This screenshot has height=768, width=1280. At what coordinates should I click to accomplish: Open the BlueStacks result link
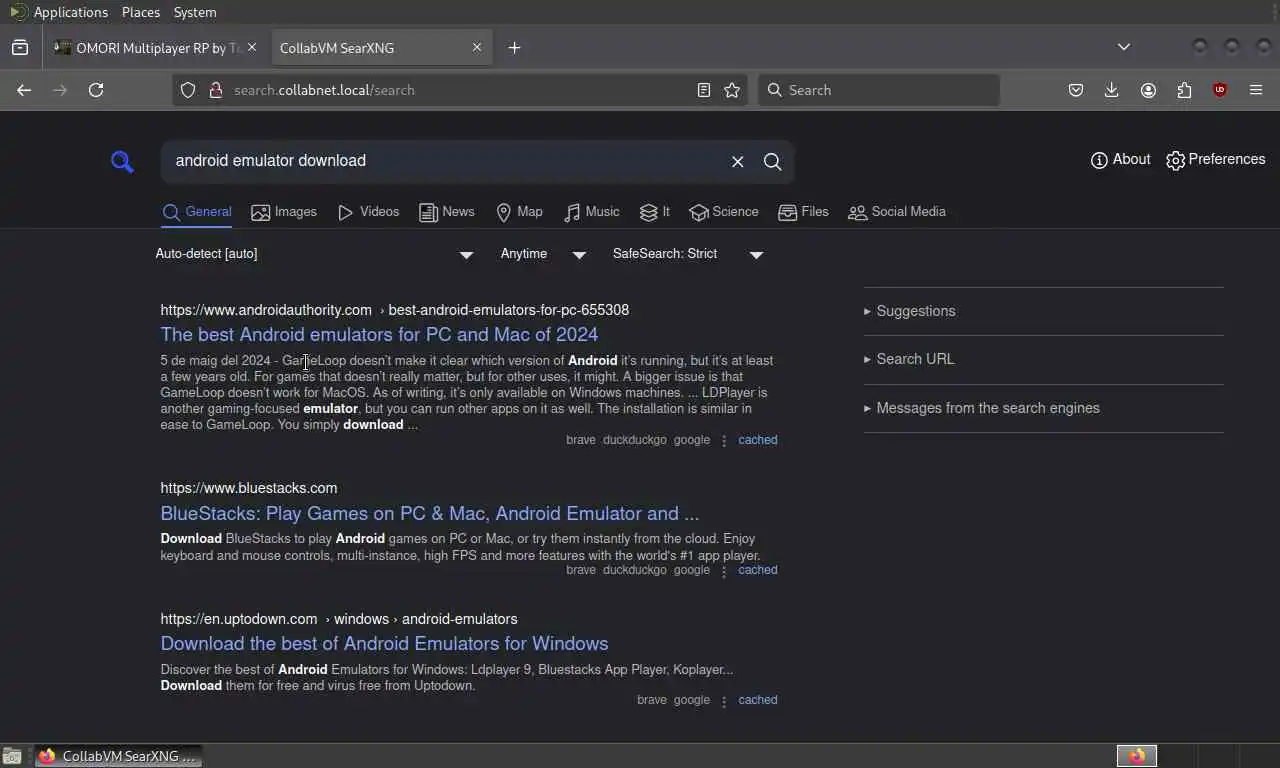[430, 514]
